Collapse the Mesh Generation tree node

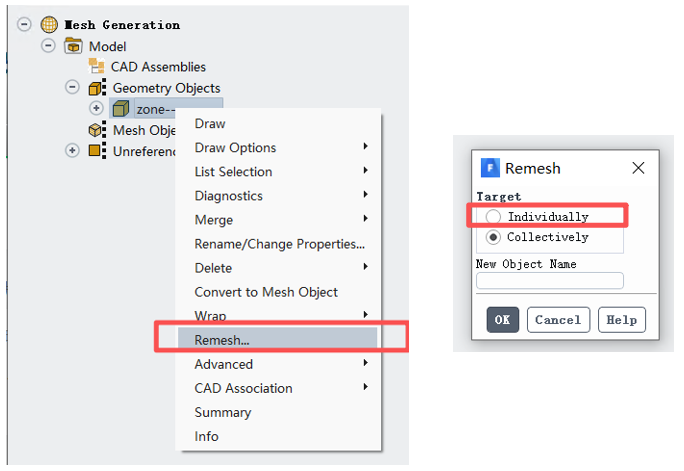click(x=24, y=24)
